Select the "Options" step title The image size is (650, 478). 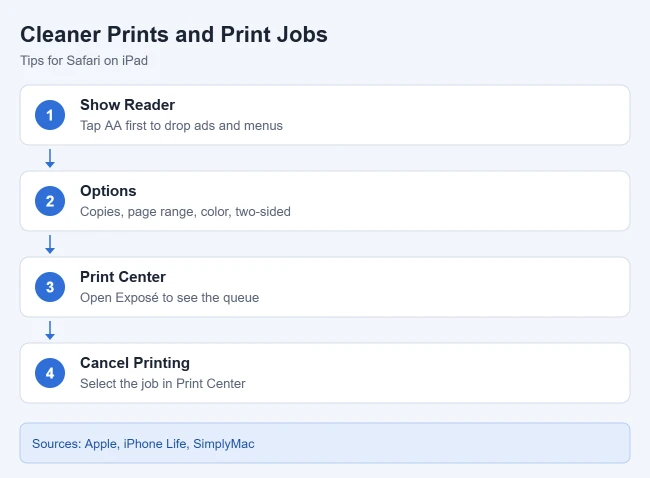[x=108, y=191]
